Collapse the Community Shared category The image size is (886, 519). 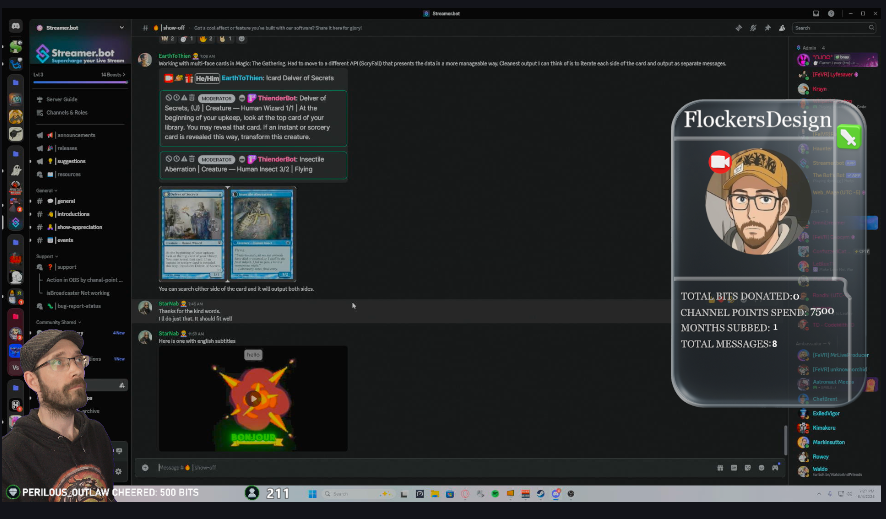coord(58,322)
